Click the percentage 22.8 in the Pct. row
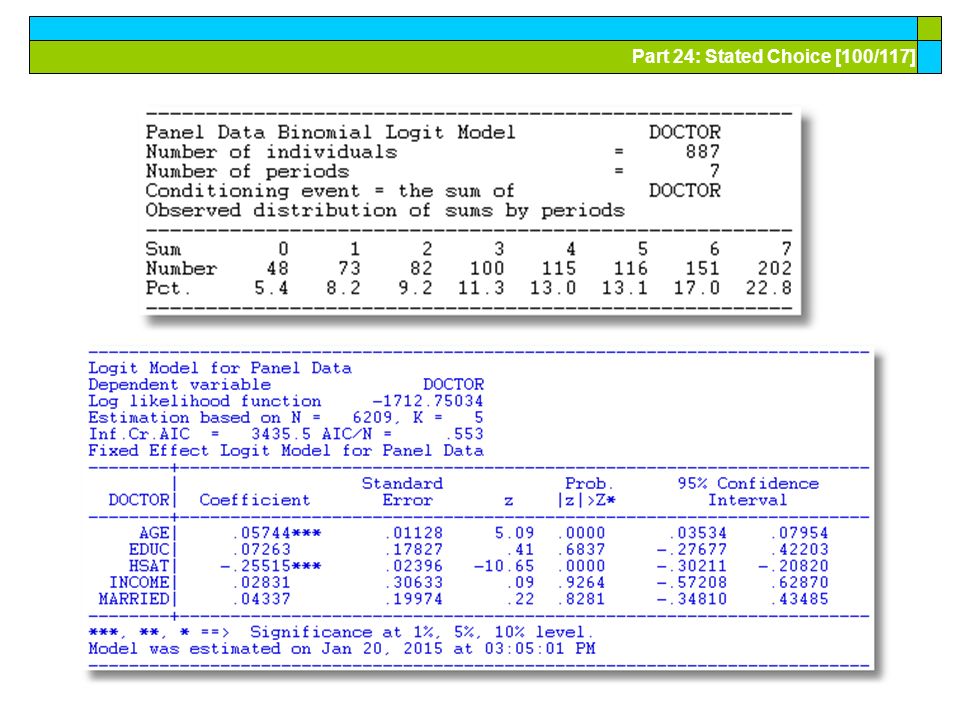 [x=768, y=288]
